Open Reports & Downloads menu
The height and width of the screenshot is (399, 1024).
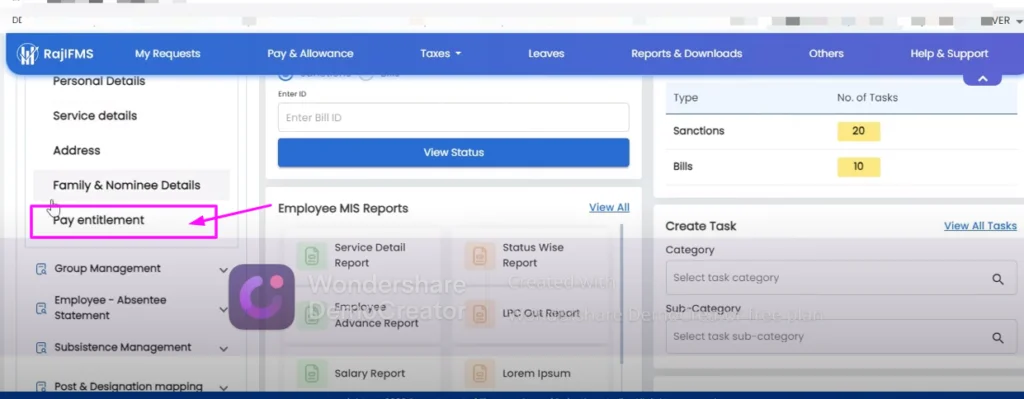[x=686, y=54]
